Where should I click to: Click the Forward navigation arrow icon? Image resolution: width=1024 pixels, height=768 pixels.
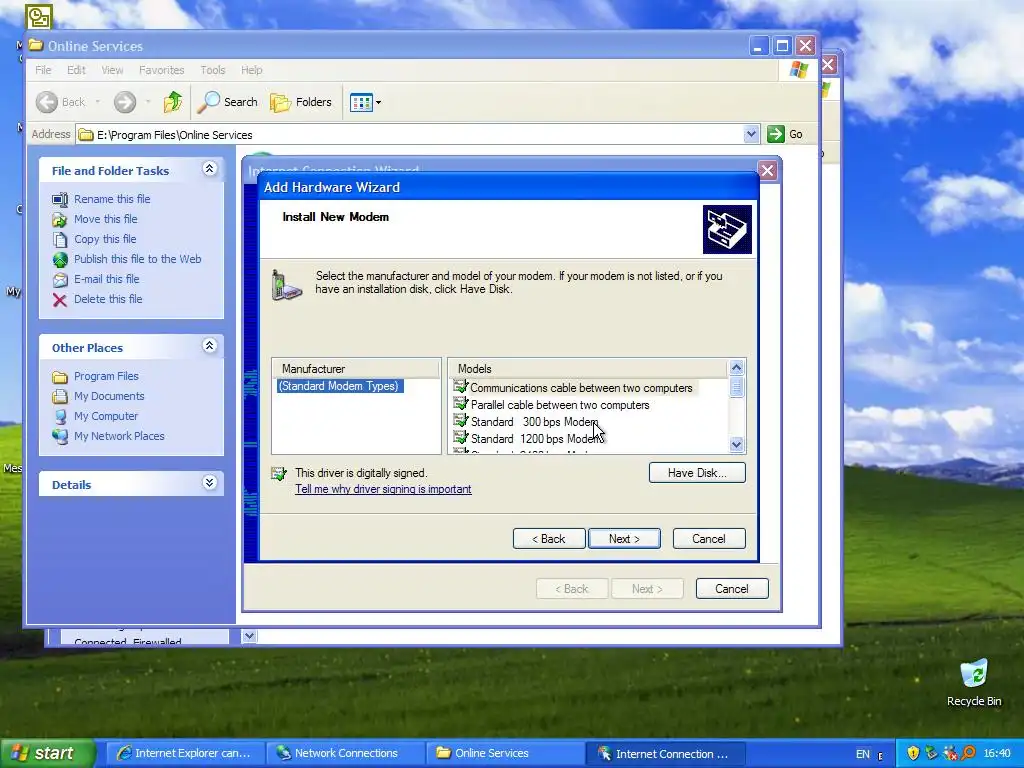(x=125, y=102)
